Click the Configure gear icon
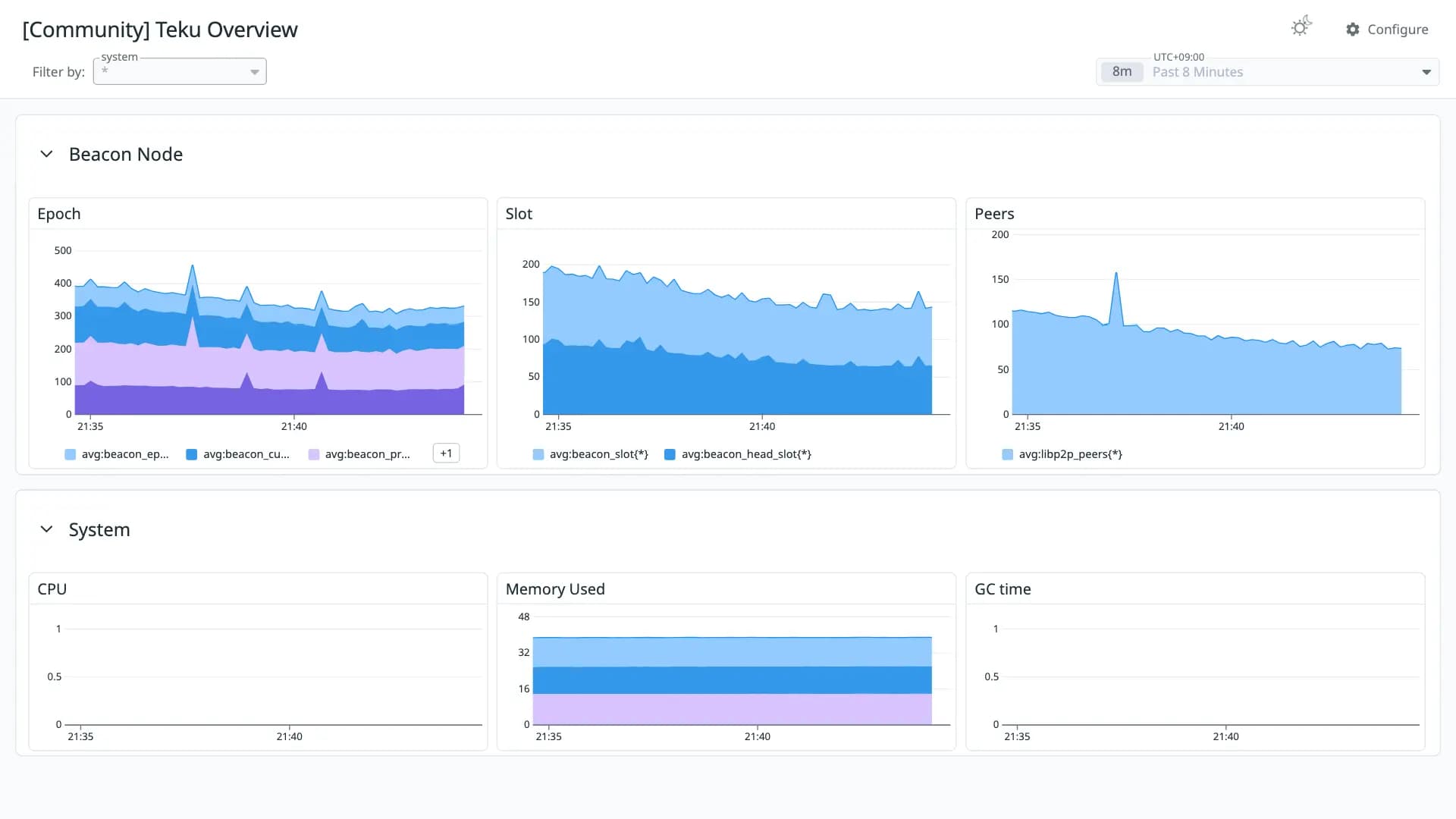The height and width of the screenshot is (819, 1456). click(x=1352, y=30)
